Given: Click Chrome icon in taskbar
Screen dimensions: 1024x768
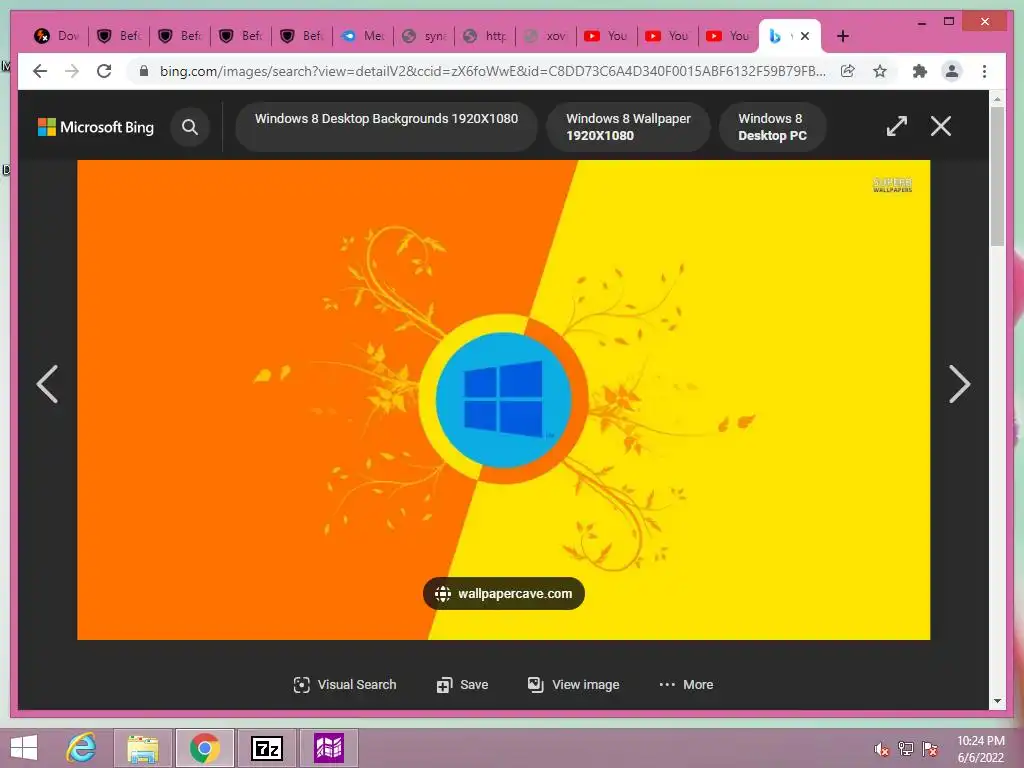Looking at the screenshot, I should pos(204,748).
